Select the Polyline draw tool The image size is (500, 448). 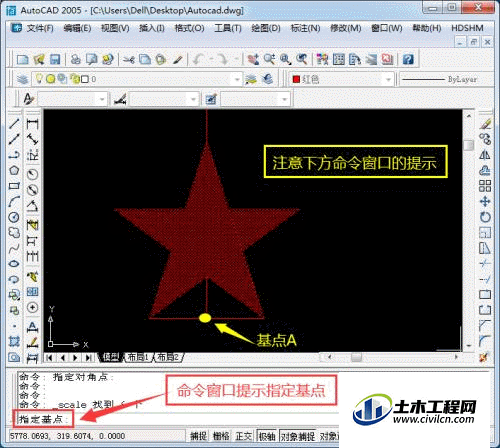tap(14, 154)
